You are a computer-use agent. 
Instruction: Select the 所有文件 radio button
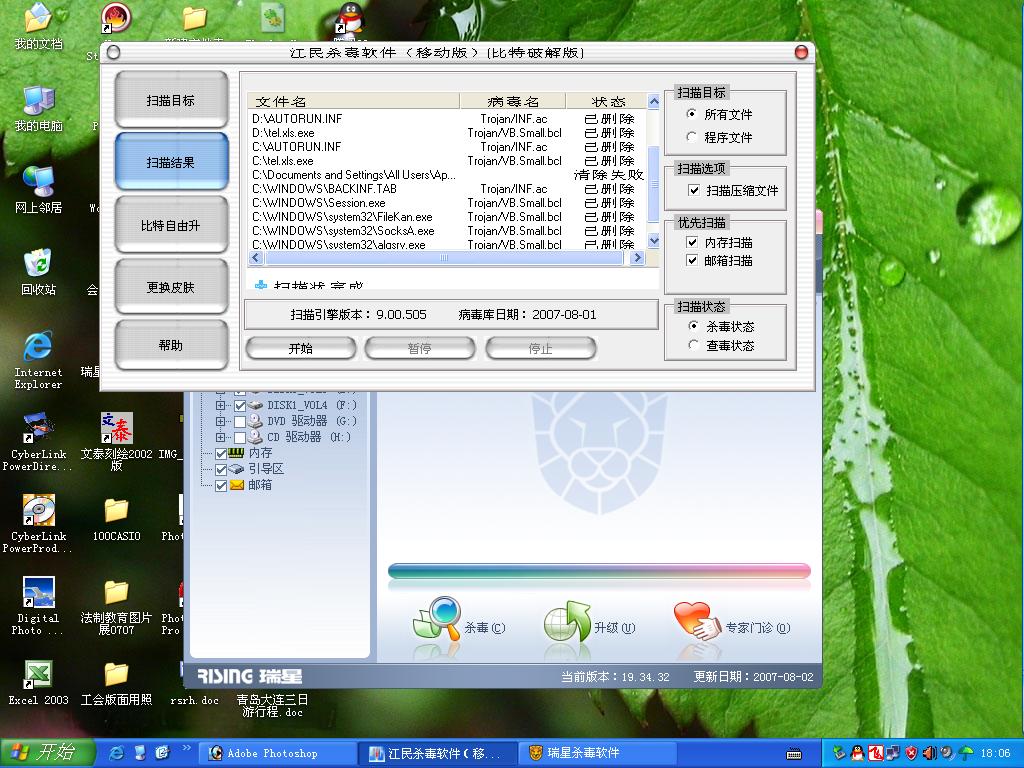click(x=692, y=114)
